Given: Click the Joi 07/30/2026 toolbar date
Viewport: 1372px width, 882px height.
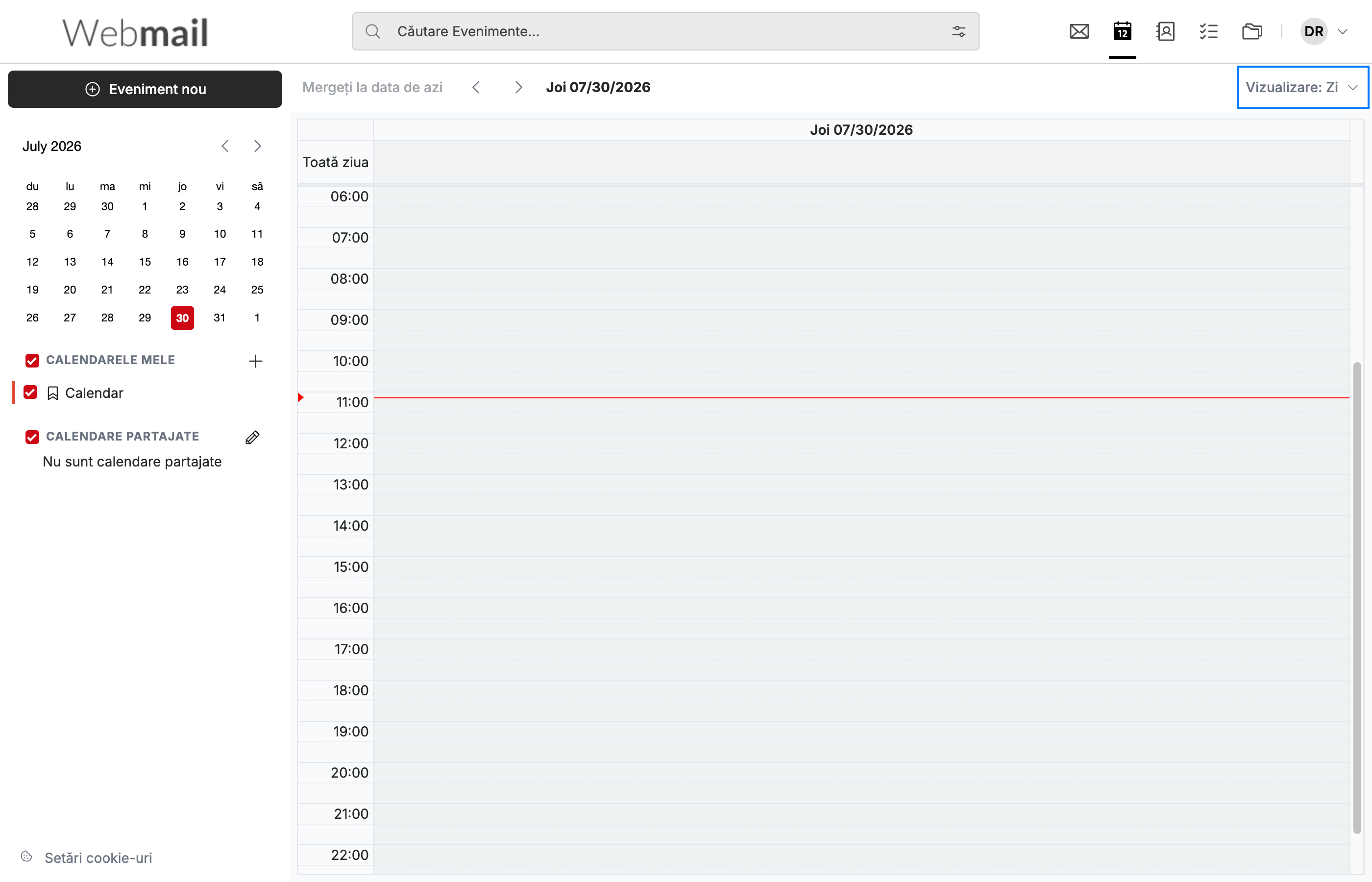Looking at the screenshot, I should pyautogui.click(x=598, y=87).
